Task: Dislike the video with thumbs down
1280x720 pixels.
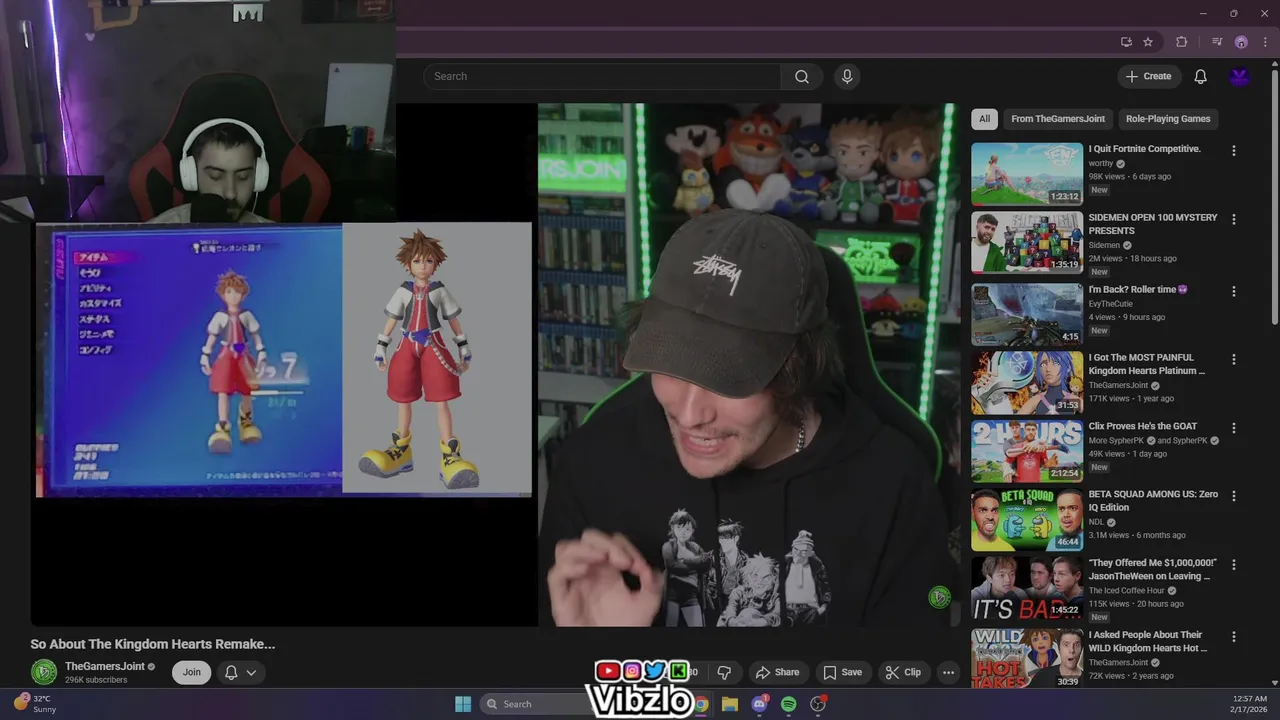Action: pyautogui.click(x=724, y=672)
